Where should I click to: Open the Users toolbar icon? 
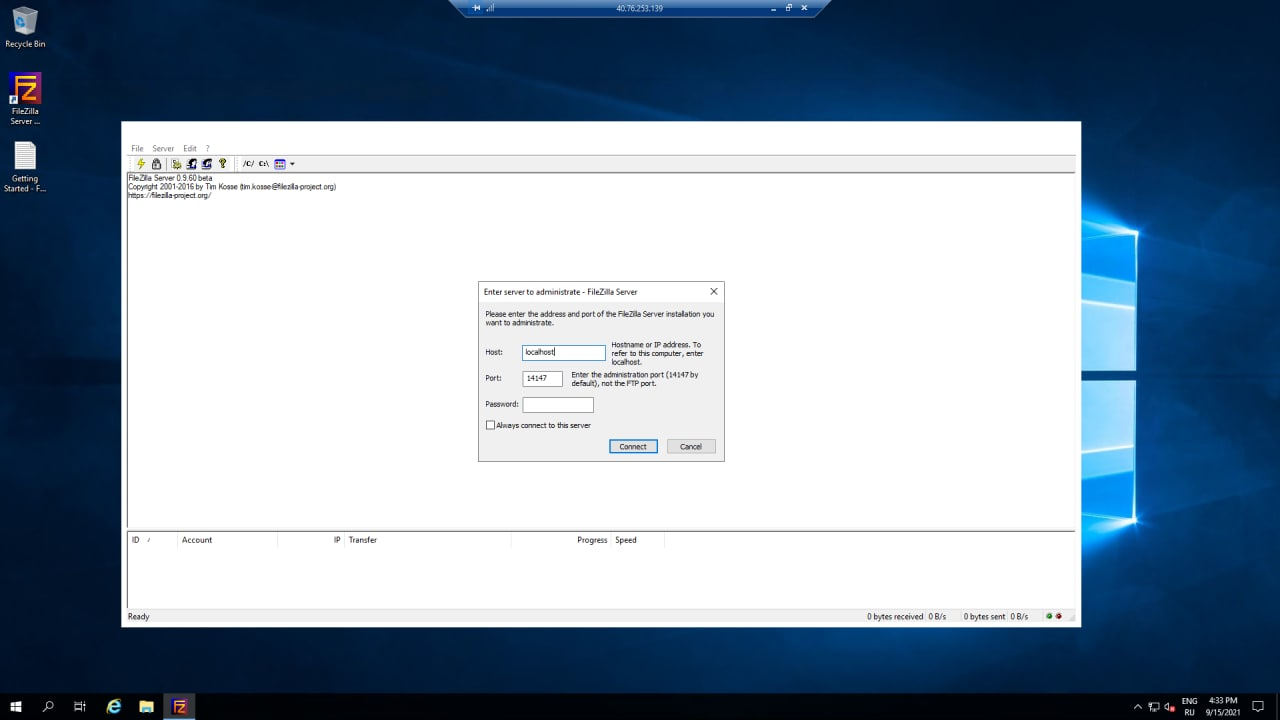pos(191,164)
